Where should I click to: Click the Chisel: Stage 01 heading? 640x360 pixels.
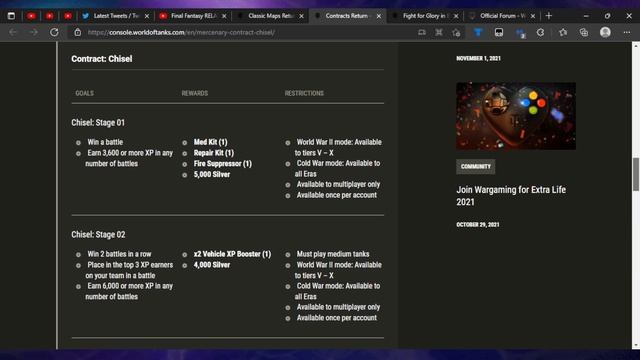(x=98, y=122)
